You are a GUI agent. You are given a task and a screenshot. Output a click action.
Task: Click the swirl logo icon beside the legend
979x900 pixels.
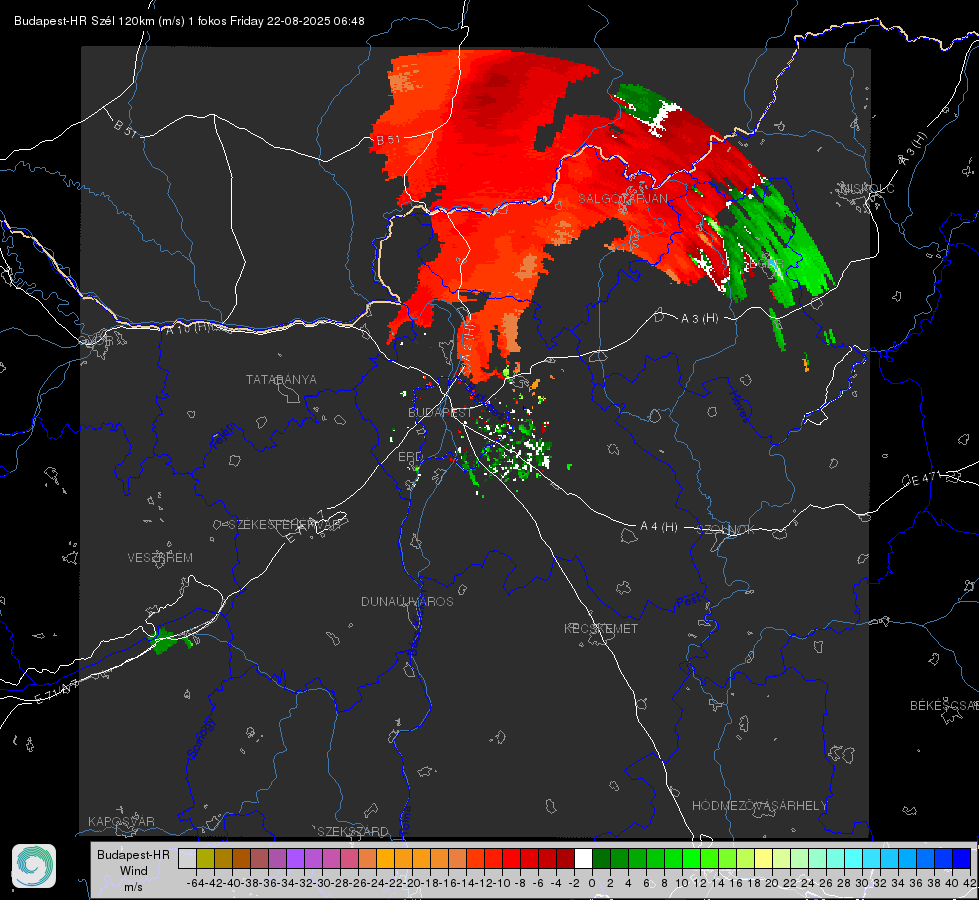(34, 866)
